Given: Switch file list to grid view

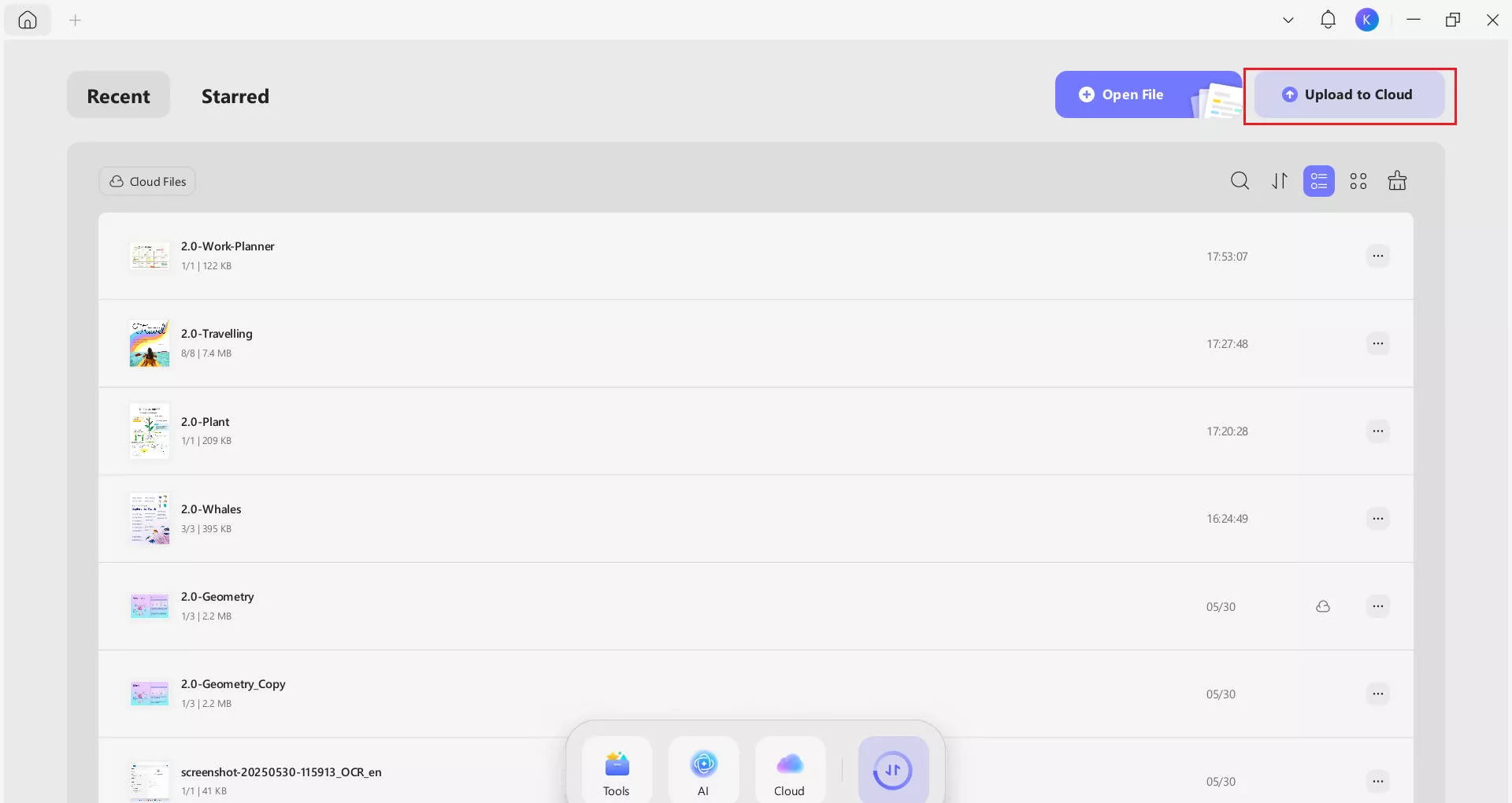Looking at the screenshot, I should click(x=1358, y=180).
